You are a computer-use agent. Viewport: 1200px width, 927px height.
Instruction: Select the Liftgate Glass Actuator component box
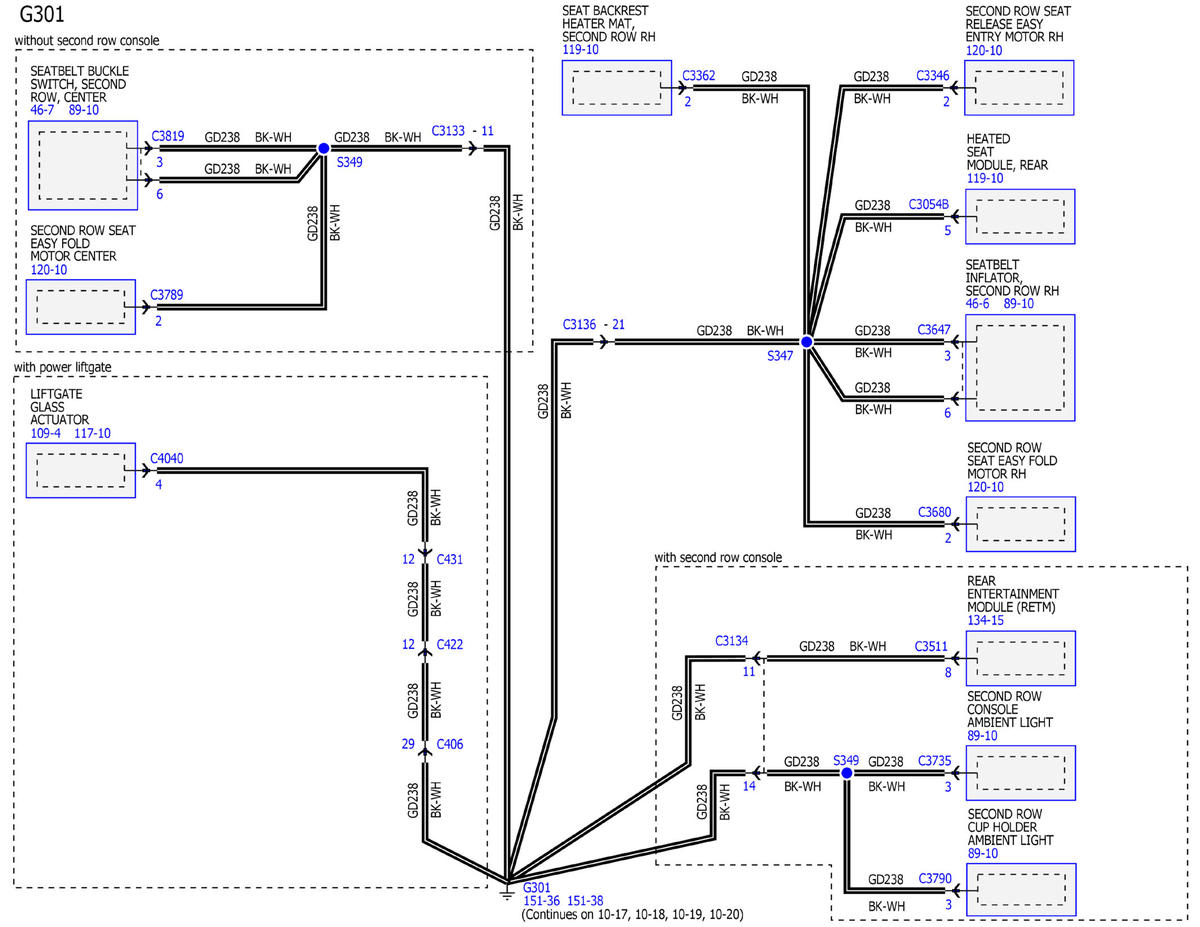81,470
